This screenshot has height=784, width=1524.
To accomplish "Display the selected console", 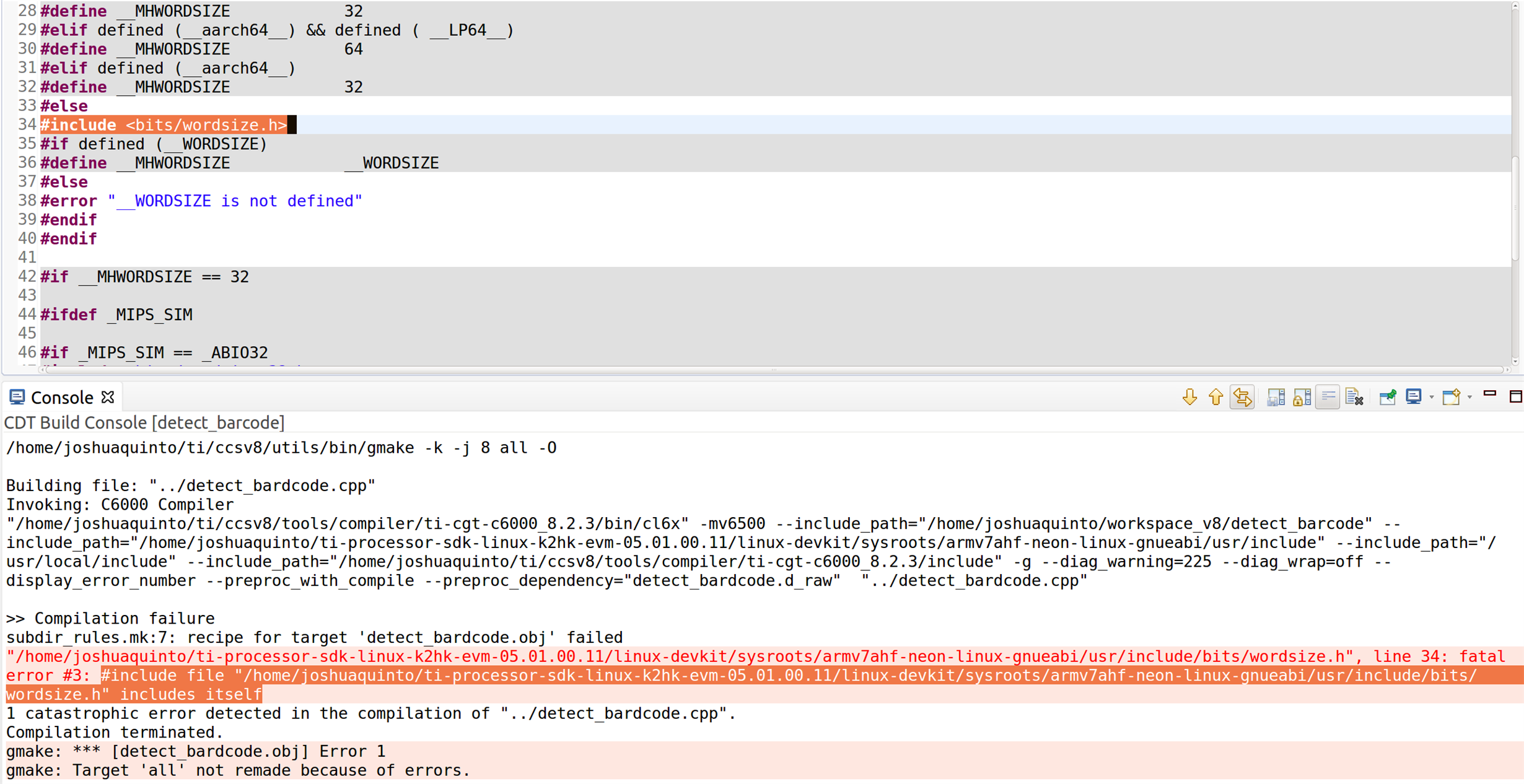I will (x=1412, y=397).
